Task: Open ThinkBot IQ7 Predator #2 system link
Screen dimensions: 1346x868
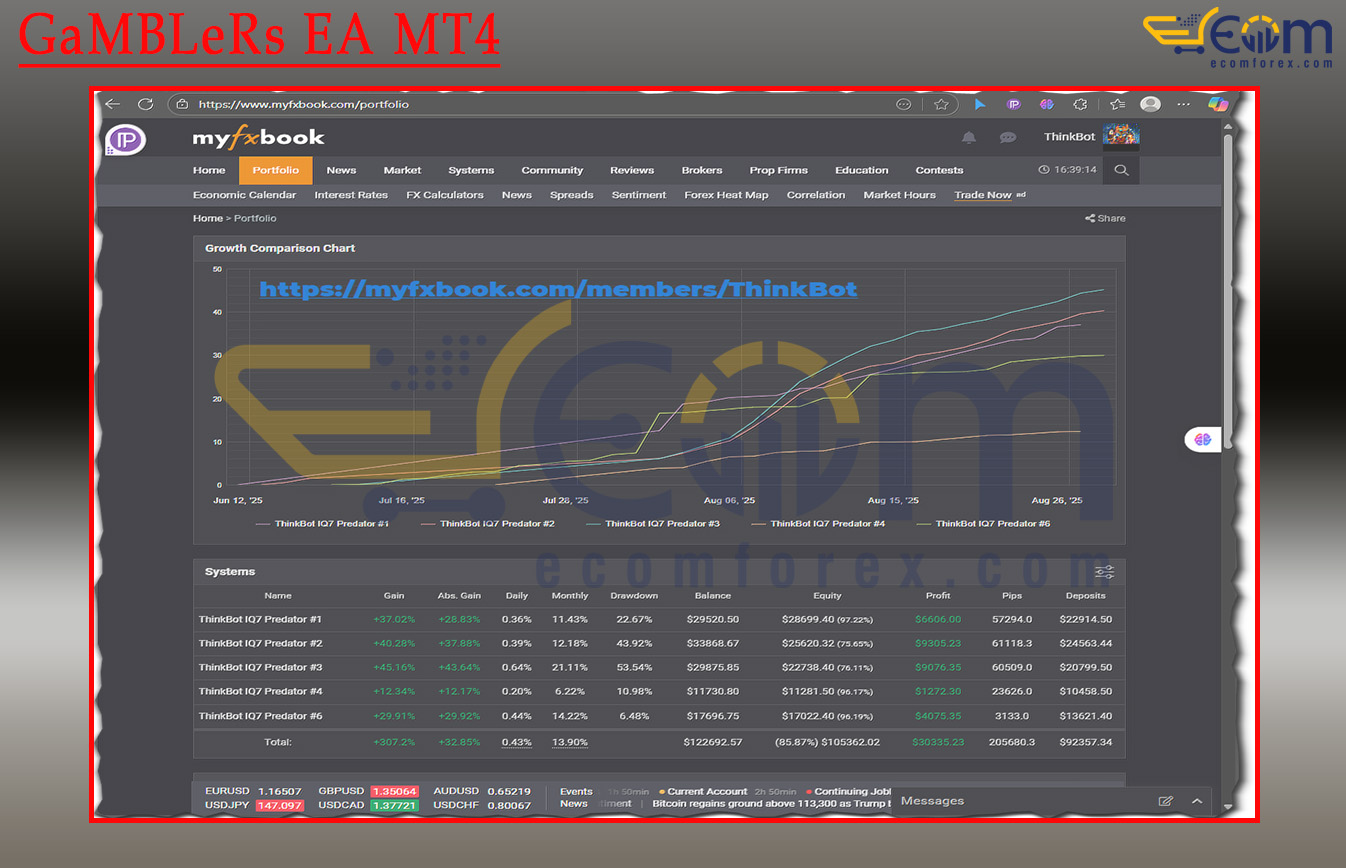Action: 259,643
